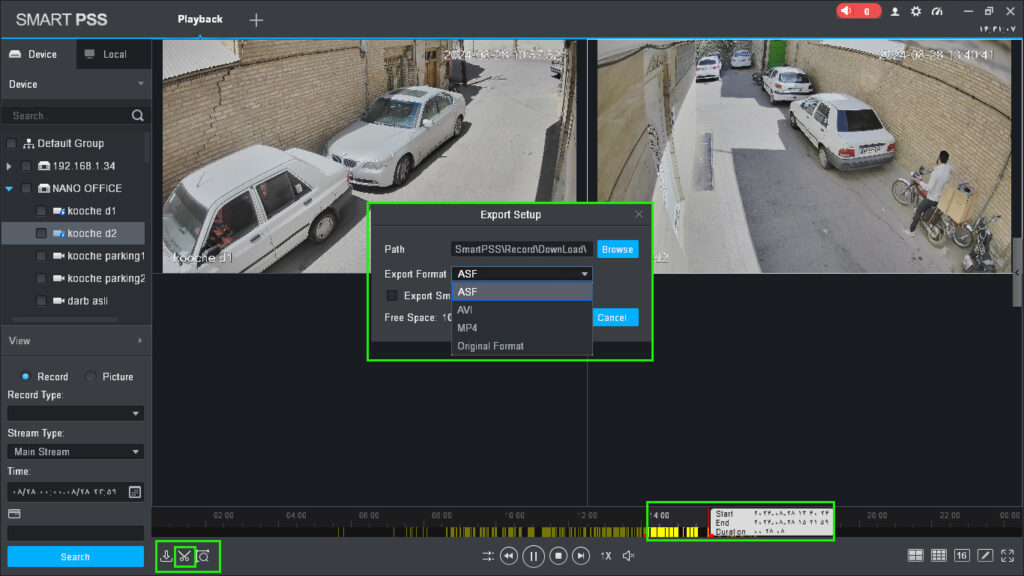Open the Record Type dropdown
This screenshot has width=1024, height=576.
(75, 413)
